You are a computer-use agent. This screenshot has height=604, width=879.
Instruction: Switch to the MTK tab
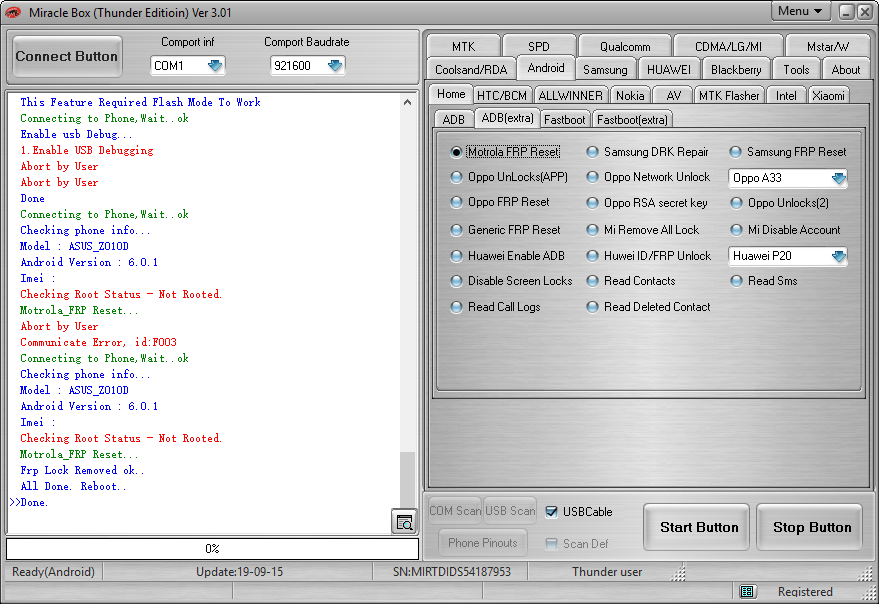463,46
